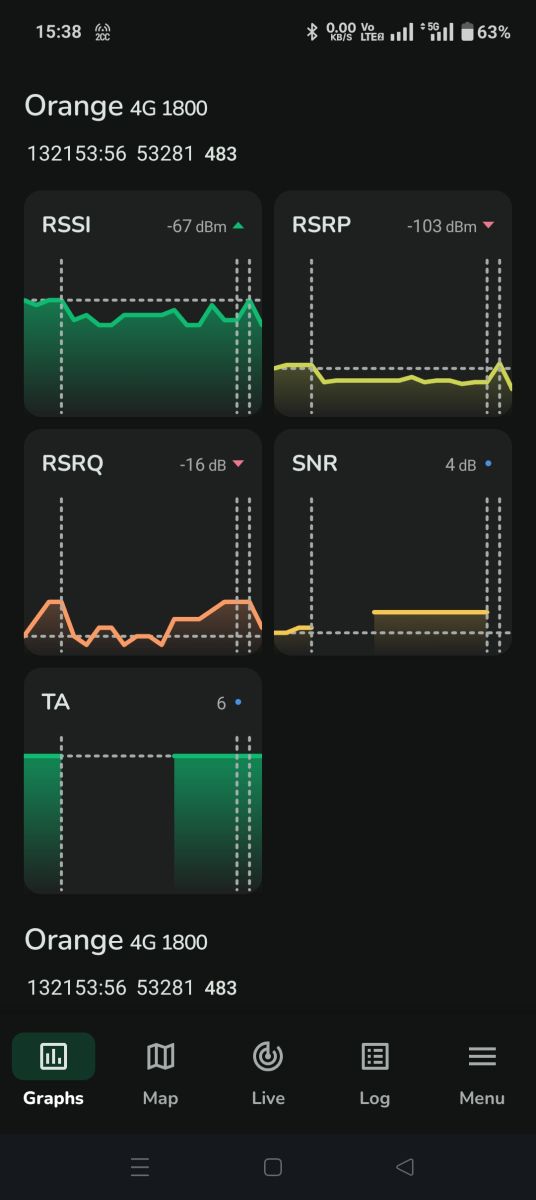
Task: Select the TA timing advance card
Action: click(x=143, y=780)
